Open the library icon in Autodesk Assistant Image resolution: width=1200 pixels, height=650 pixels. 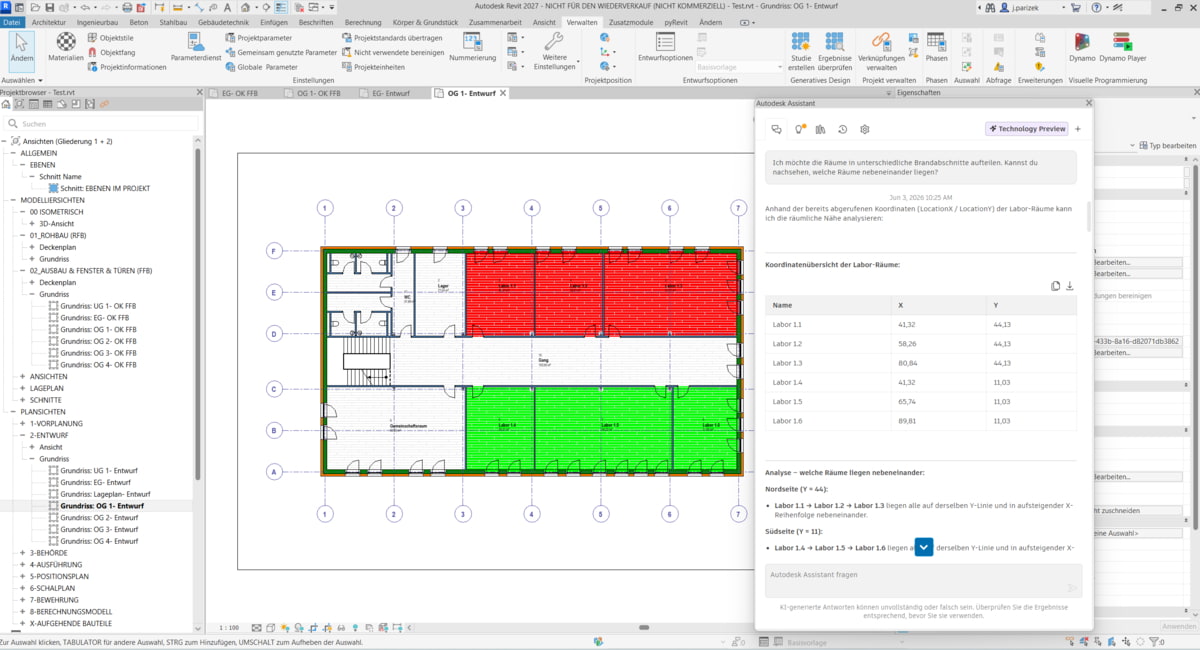(821, 129)
